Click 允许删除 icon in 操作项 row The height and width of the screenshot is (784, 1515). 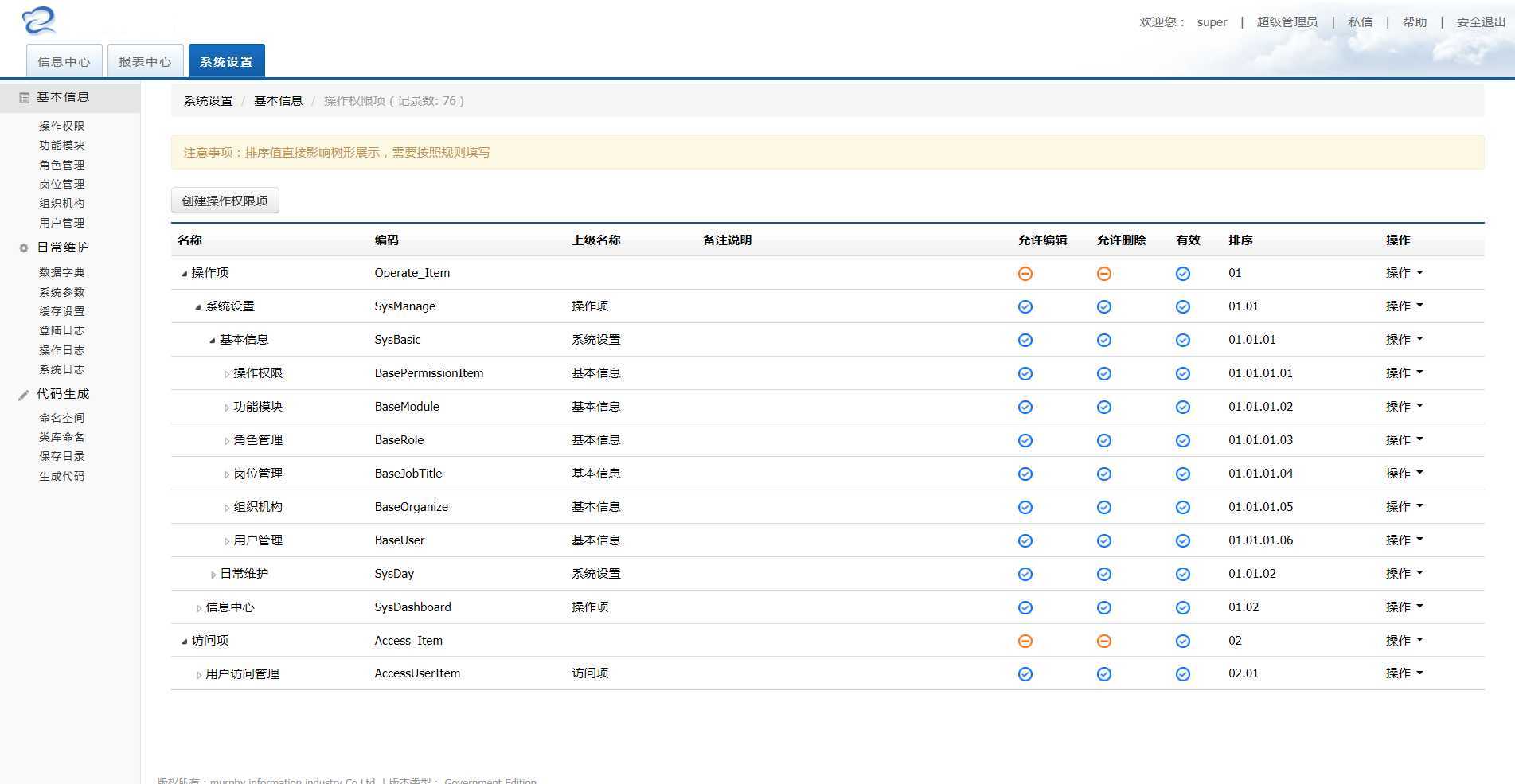1104,274
